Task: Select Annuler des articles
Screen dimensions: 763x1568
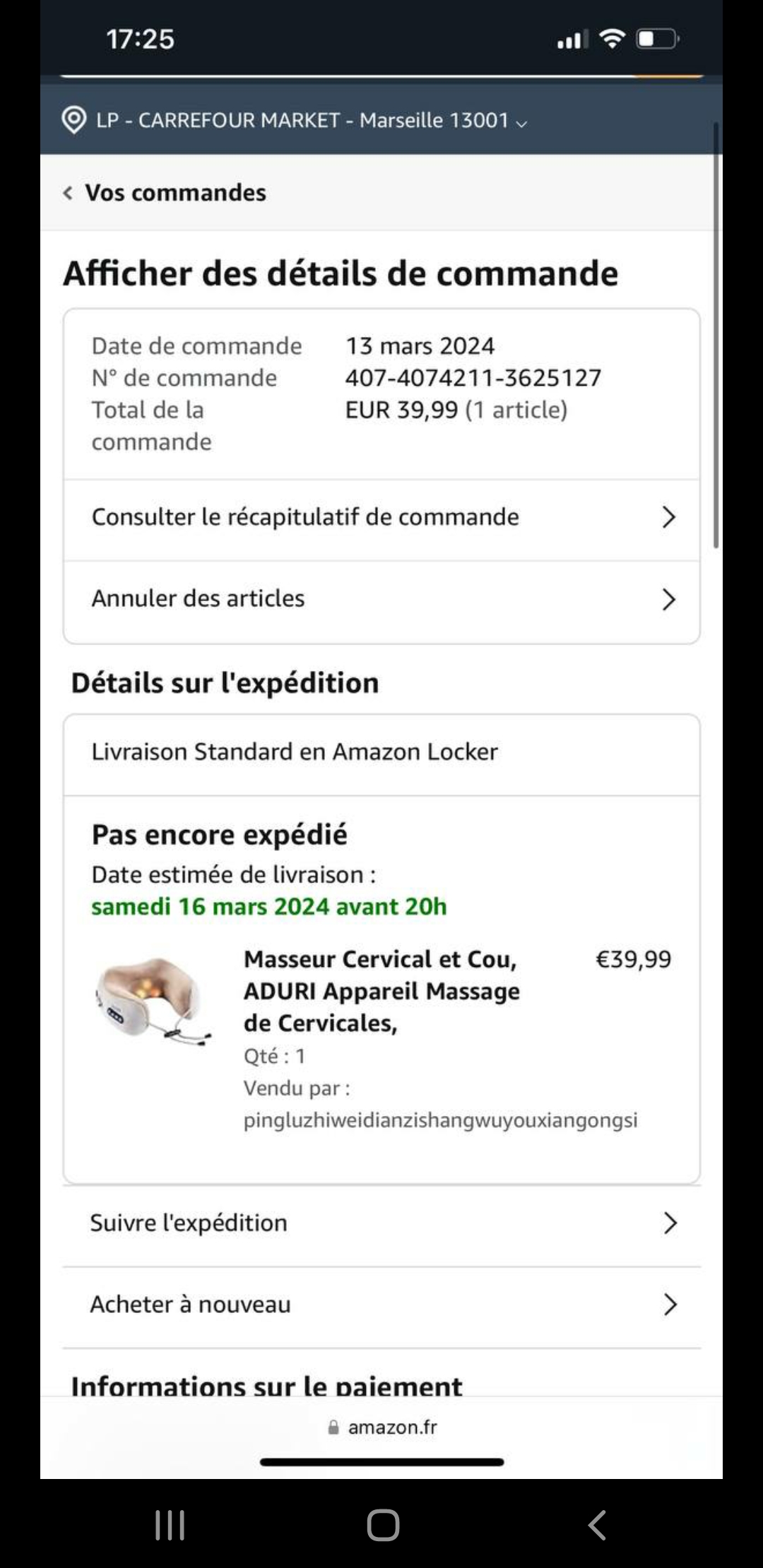Action: point(198,599)
